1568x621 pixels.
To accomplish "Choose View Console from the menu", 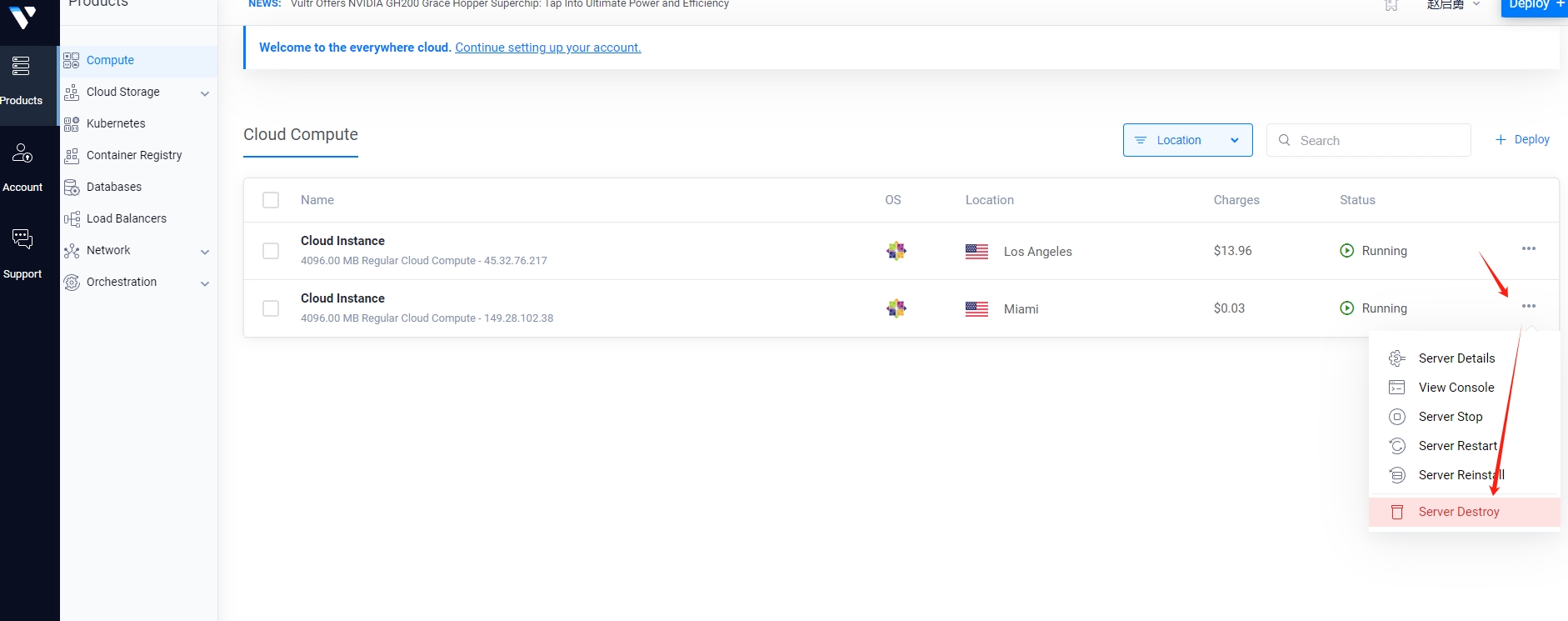I will pyautogui.click(x=1465, y=388).
